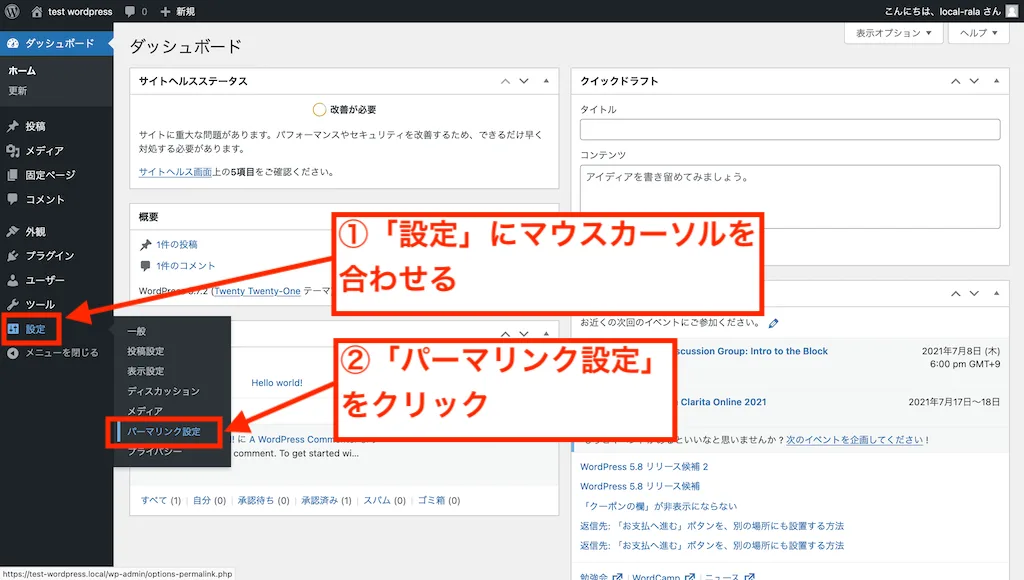Screen dimensions: 1024x580
Task: Click the 固定ページ pages icon in sidebar
Action: coord(12,175)
